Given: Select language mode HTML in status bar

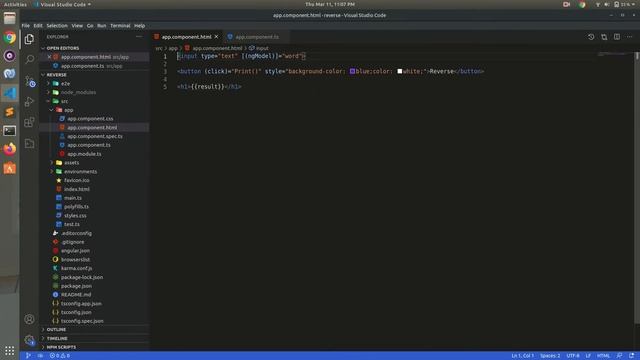Looking at the screenshot, I should (603, 356).
